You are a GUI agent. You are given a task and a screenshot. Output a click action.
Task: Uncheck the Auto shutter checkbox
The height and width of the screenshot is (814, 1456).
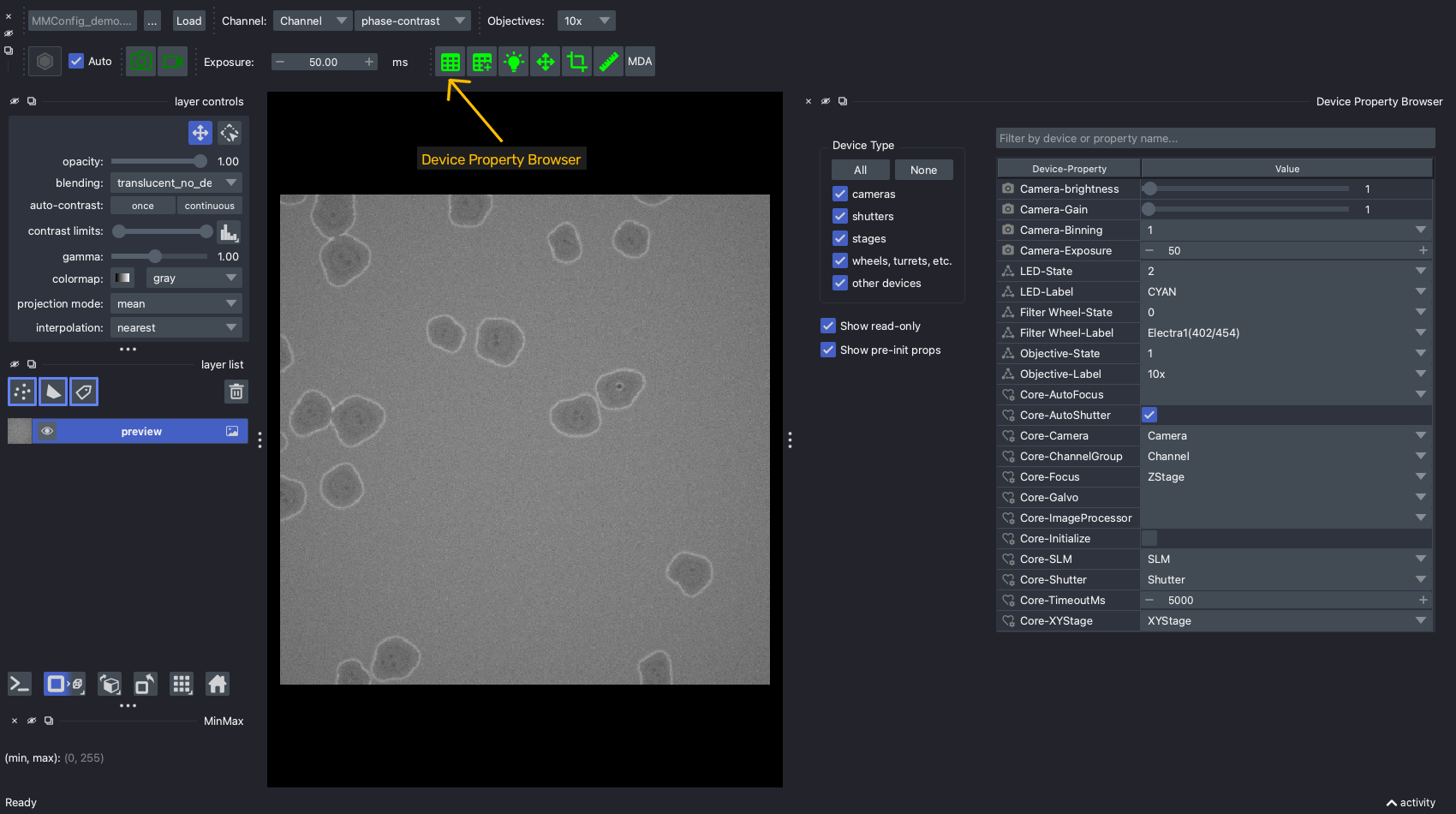pyautogui.click(x=76, y=61)
